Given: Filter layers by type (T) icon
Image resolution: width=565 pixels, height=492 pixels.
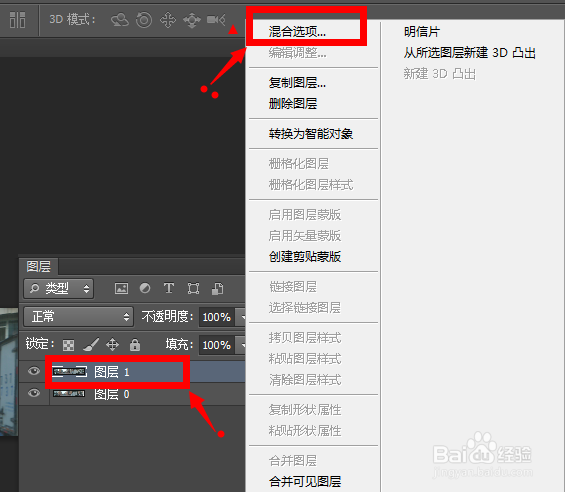Looking at the screenshot, I should 169,288.
